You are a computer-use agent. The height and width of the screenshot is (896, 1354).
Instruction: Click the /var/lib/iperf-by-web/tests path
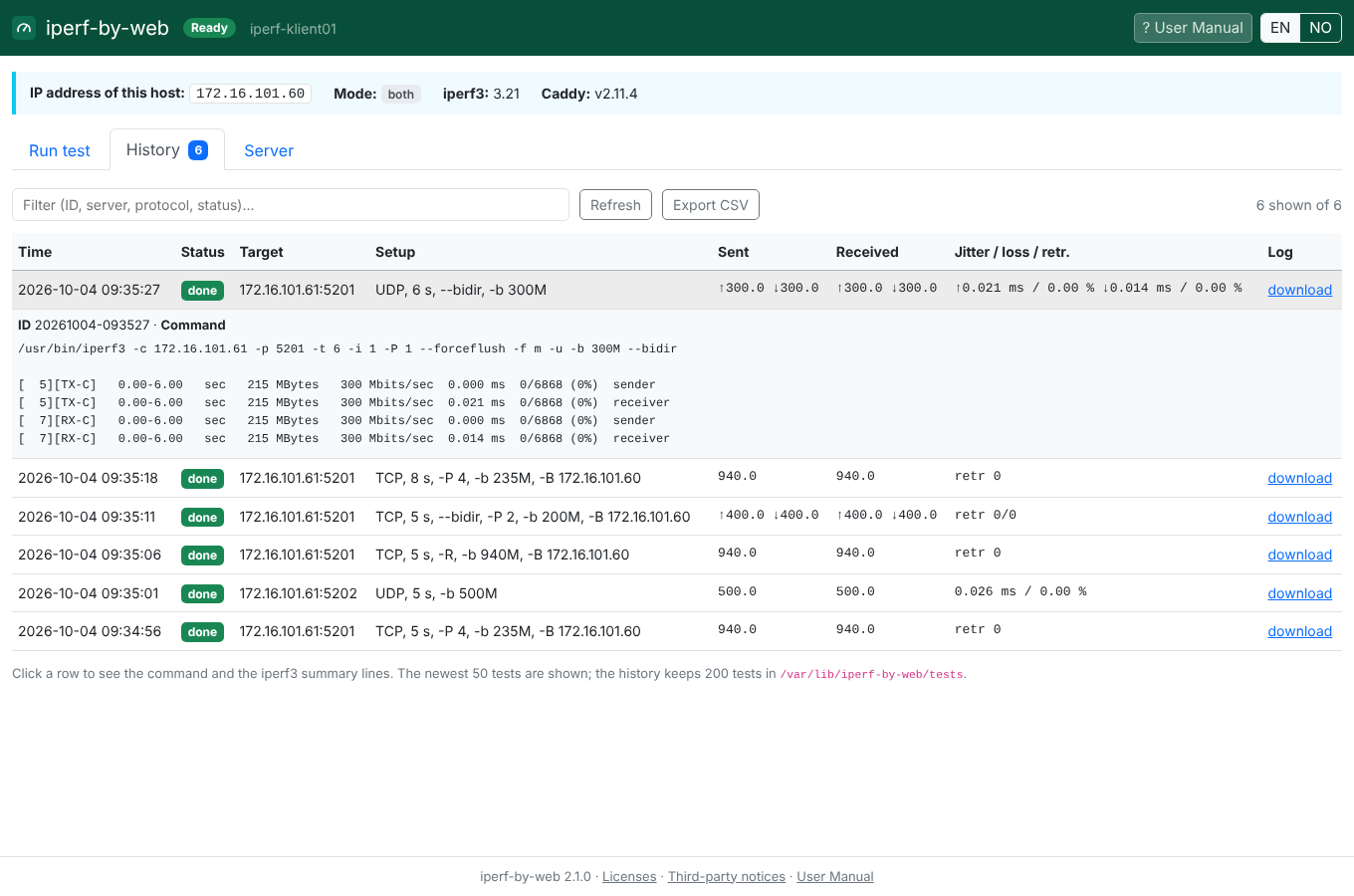tap(871, 674)
